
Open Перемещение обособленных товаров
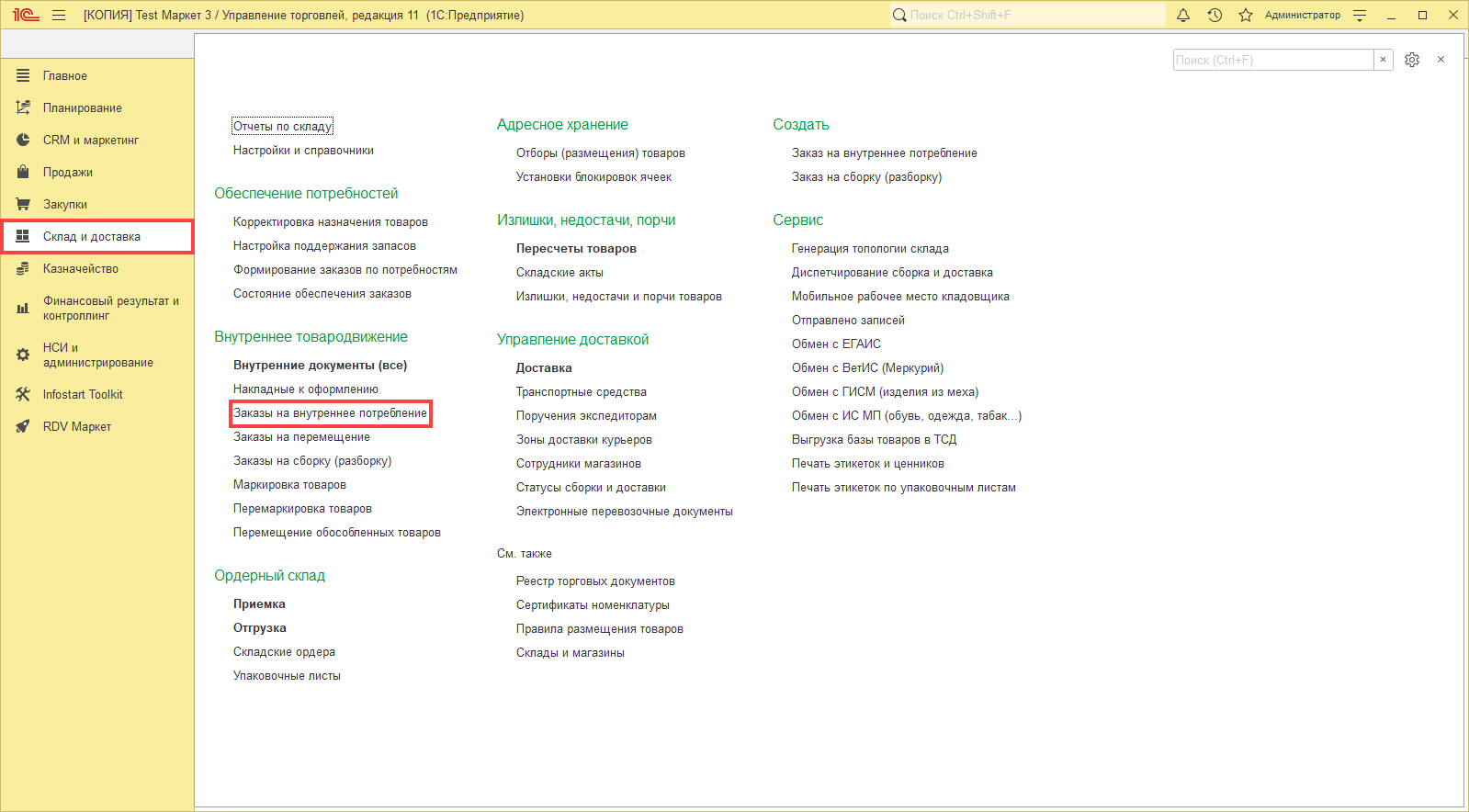point(337,533)
